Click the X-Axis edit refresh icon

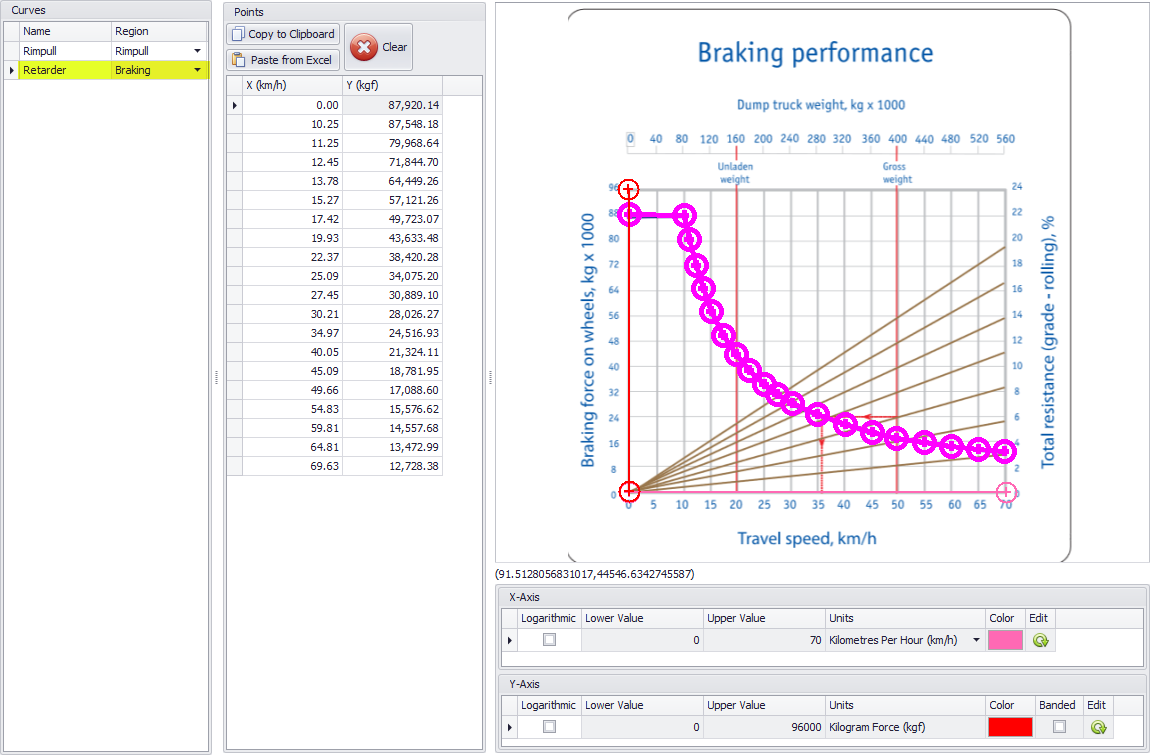tap(1040, 641)
